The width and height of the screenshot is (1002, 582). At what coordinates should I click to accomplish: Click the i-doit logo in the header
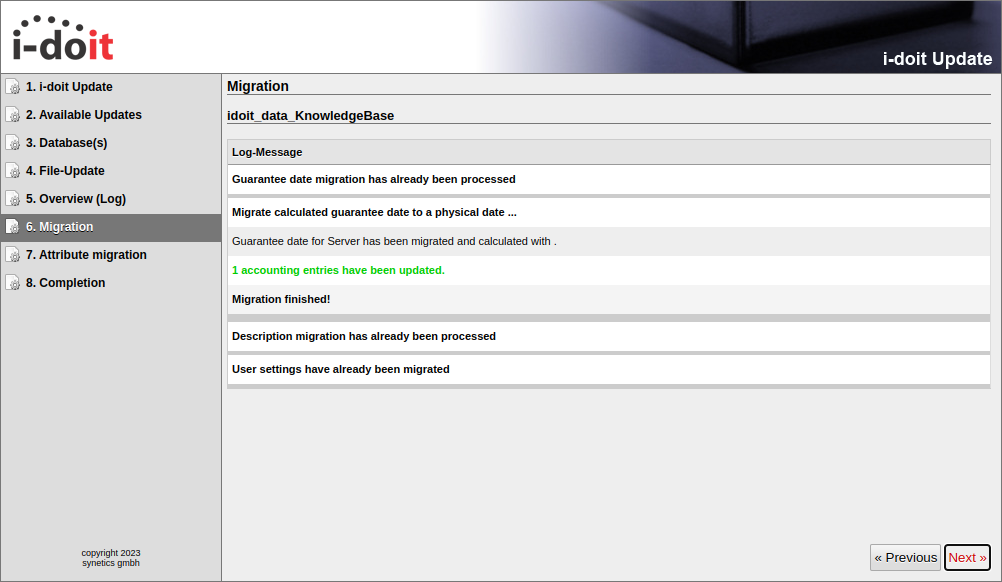pyautogui.click(x=63, y=38)
